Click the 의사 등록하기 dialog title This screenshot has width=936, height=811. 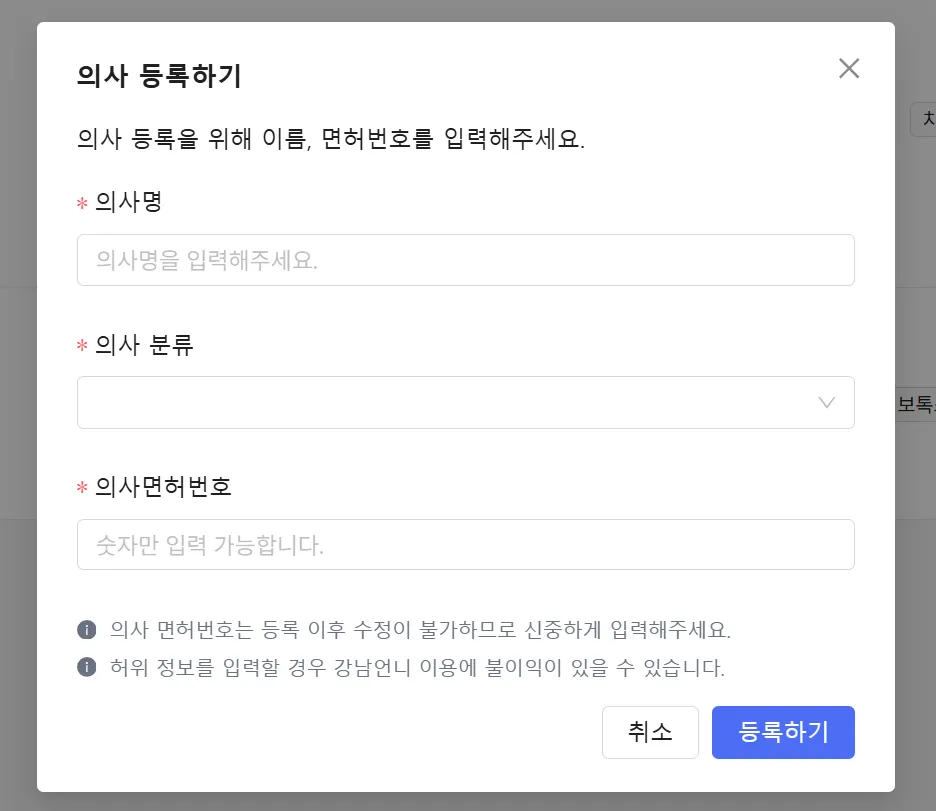pyautogui.click(x=159, y=76)
